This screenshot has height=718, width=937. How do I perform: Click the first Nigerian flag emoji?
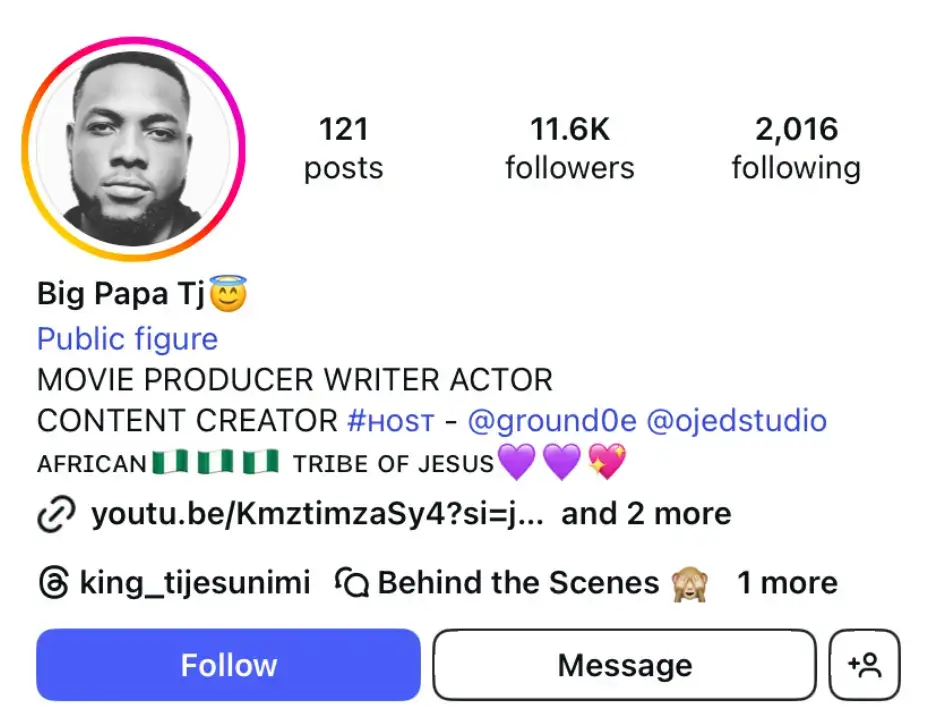[x=170, y=463]
